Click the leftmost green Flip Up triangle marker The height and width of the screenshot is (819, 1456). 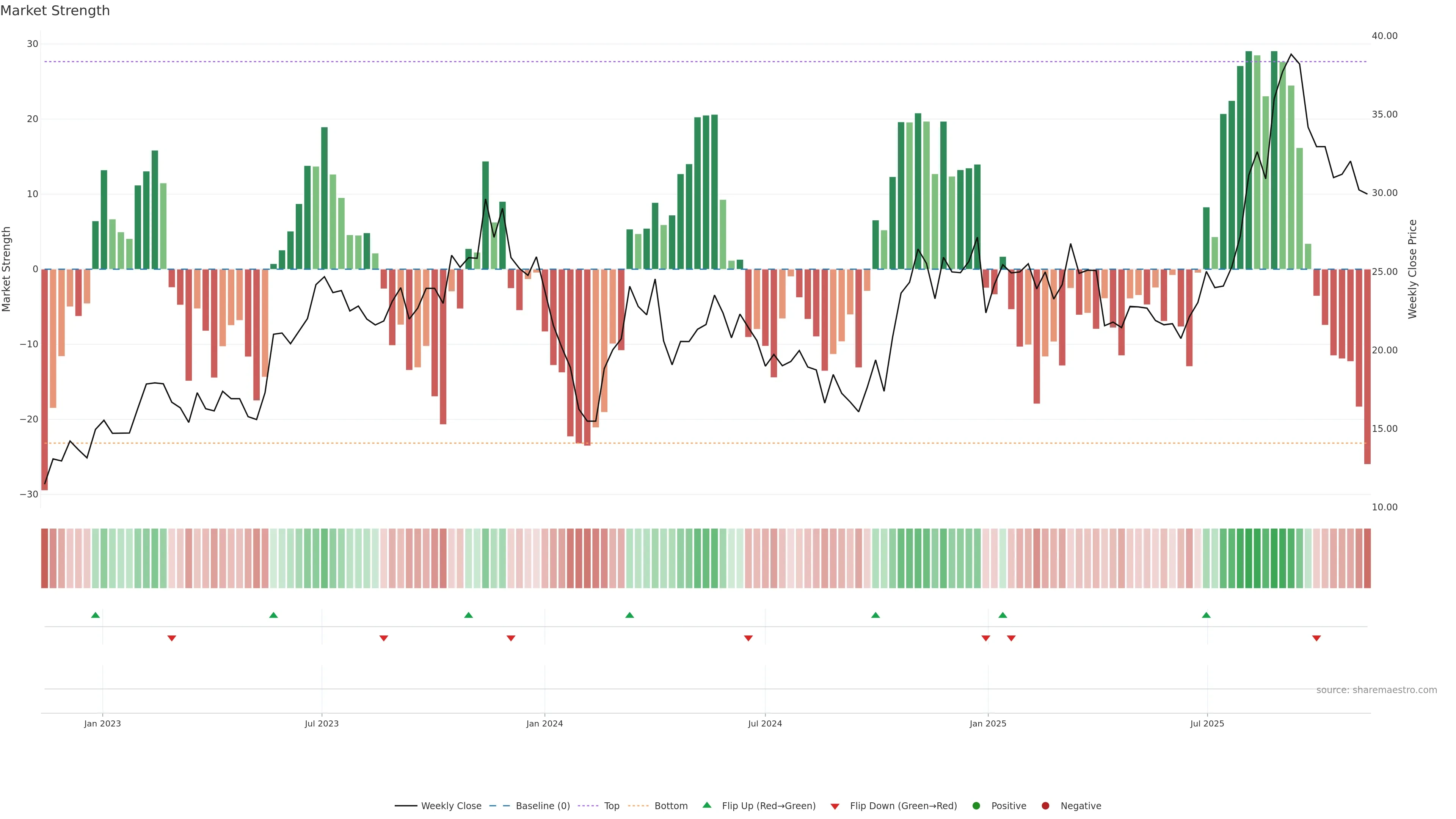[96, 615]
